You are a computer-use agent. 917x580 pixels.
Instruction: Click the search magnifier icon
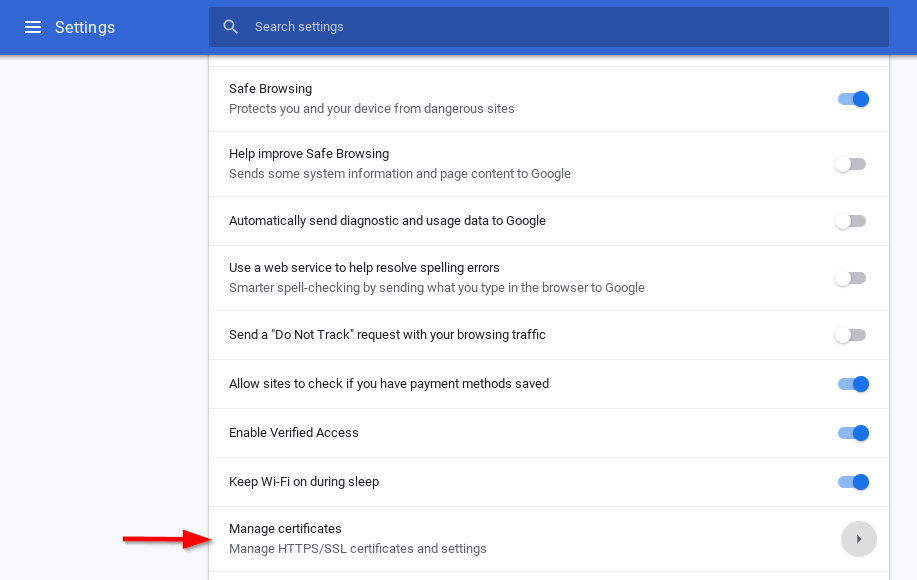point(230,27)
